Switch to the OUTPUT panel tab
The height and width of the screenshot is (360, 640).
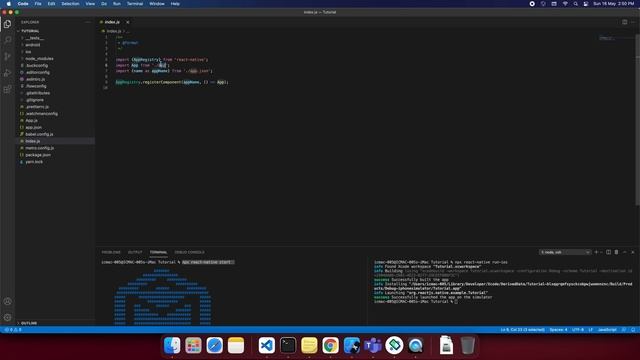pyautogui.click(x=135, y=252)
